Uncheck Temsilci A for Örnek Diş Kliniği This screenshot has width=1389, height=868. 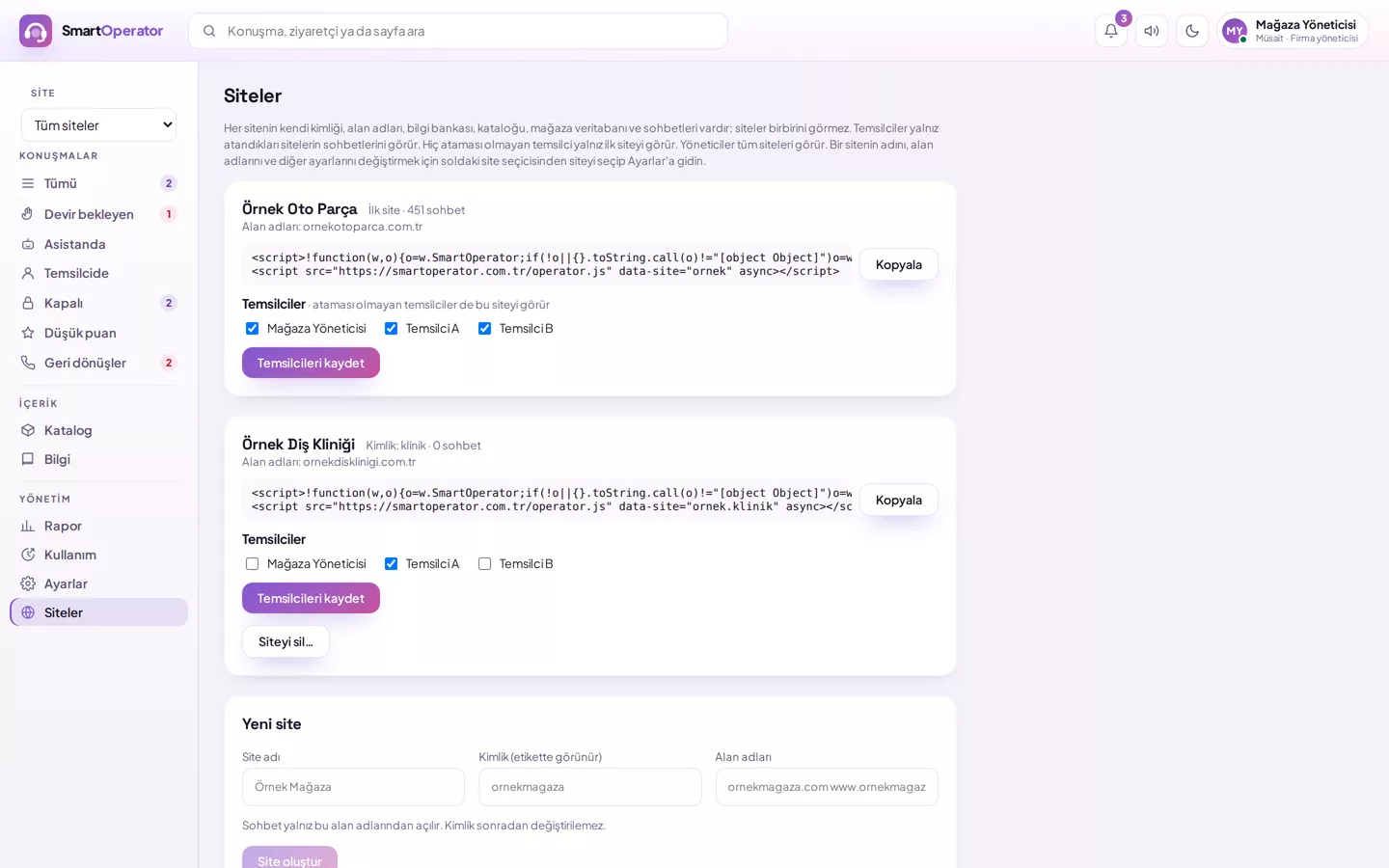click(x=391, y=563)
